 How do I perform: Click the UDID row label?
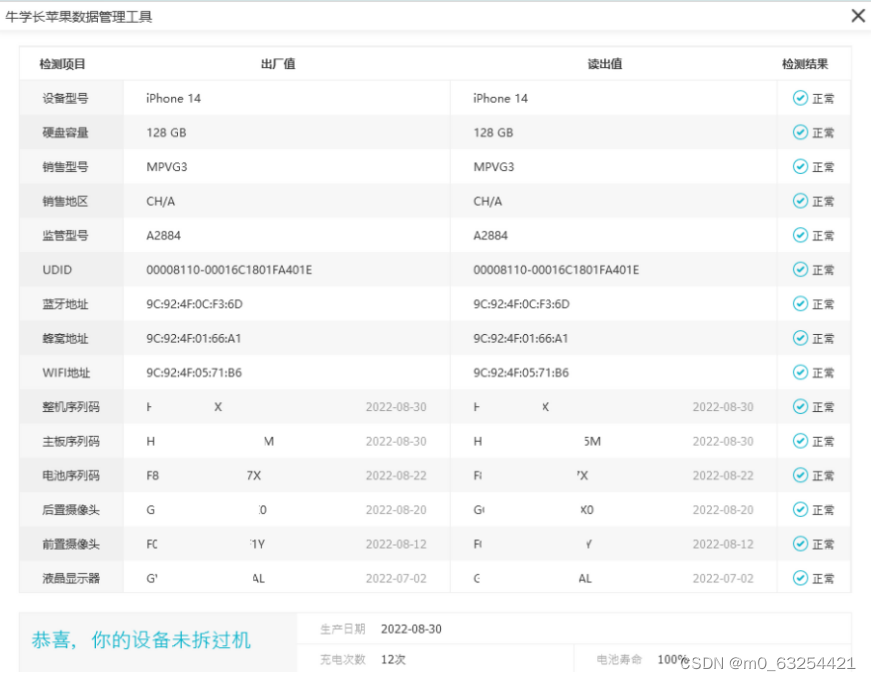(57, 269)
